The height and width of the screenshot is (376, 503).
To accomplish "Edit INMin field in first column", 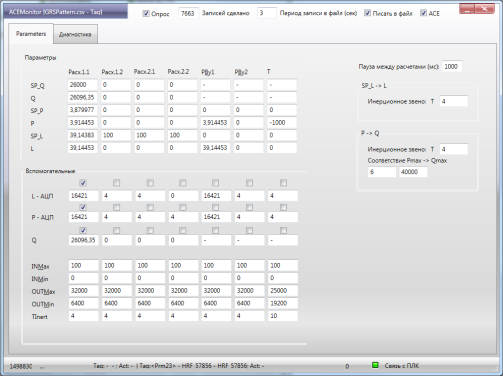I will [84, 278].
